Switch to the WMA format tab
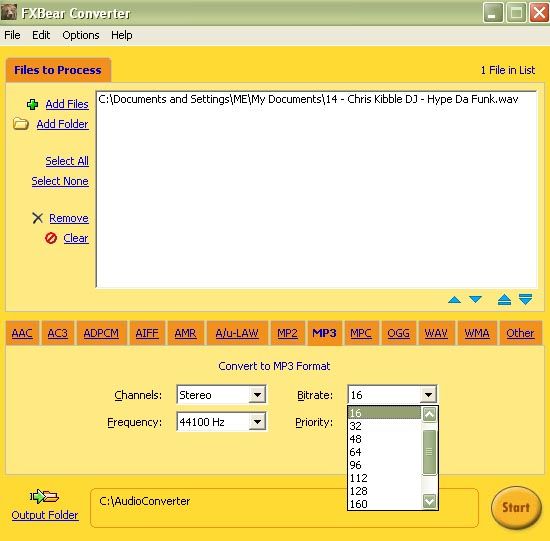Screen dimensions: 550x541 (477, 333)
